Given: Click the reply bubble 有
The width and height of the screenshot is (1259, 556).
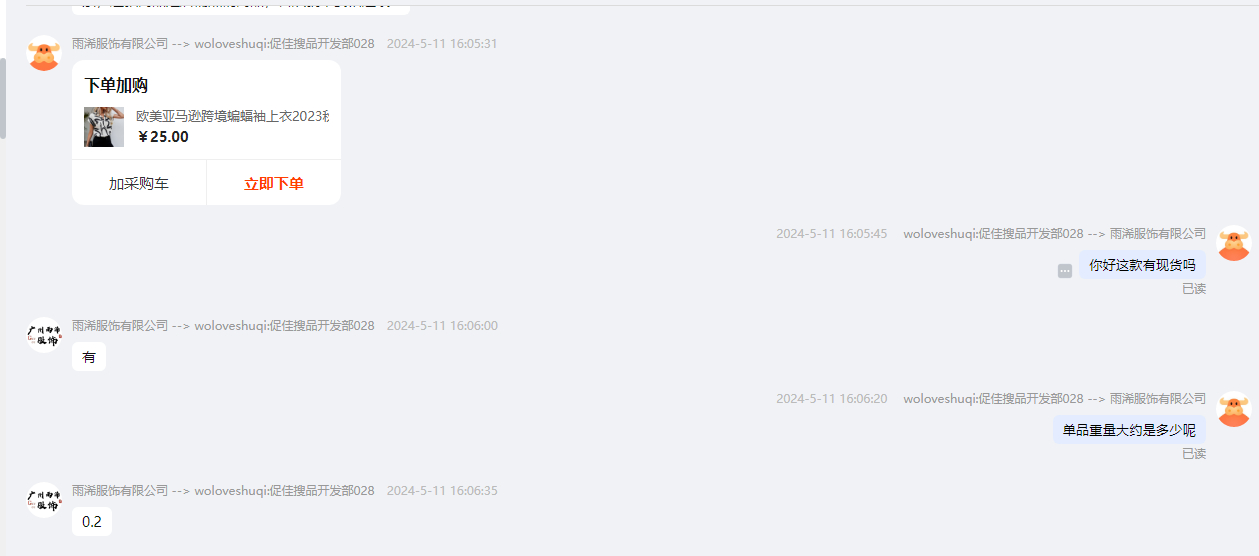Looking at the screenshot, I should [89, 357].
